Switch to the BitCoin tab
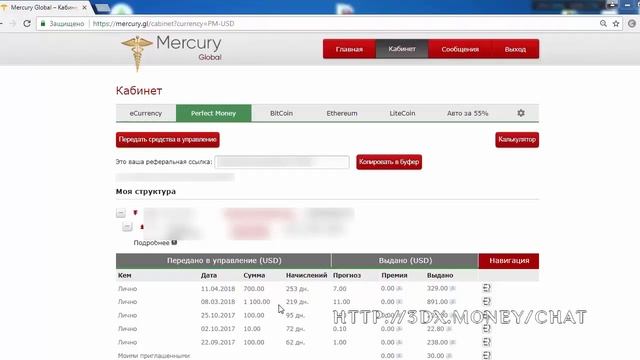 coord(281,113)
